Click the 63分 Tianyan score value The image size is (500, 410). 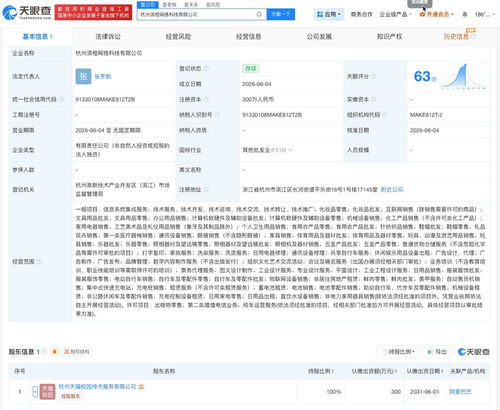click(425, 76)
